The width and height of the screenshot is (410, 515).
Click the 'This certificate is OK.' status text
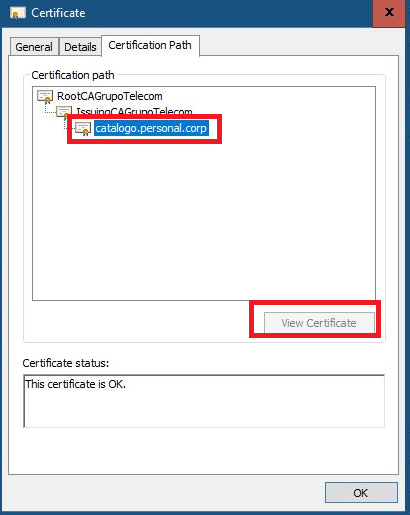pos(76,384)
